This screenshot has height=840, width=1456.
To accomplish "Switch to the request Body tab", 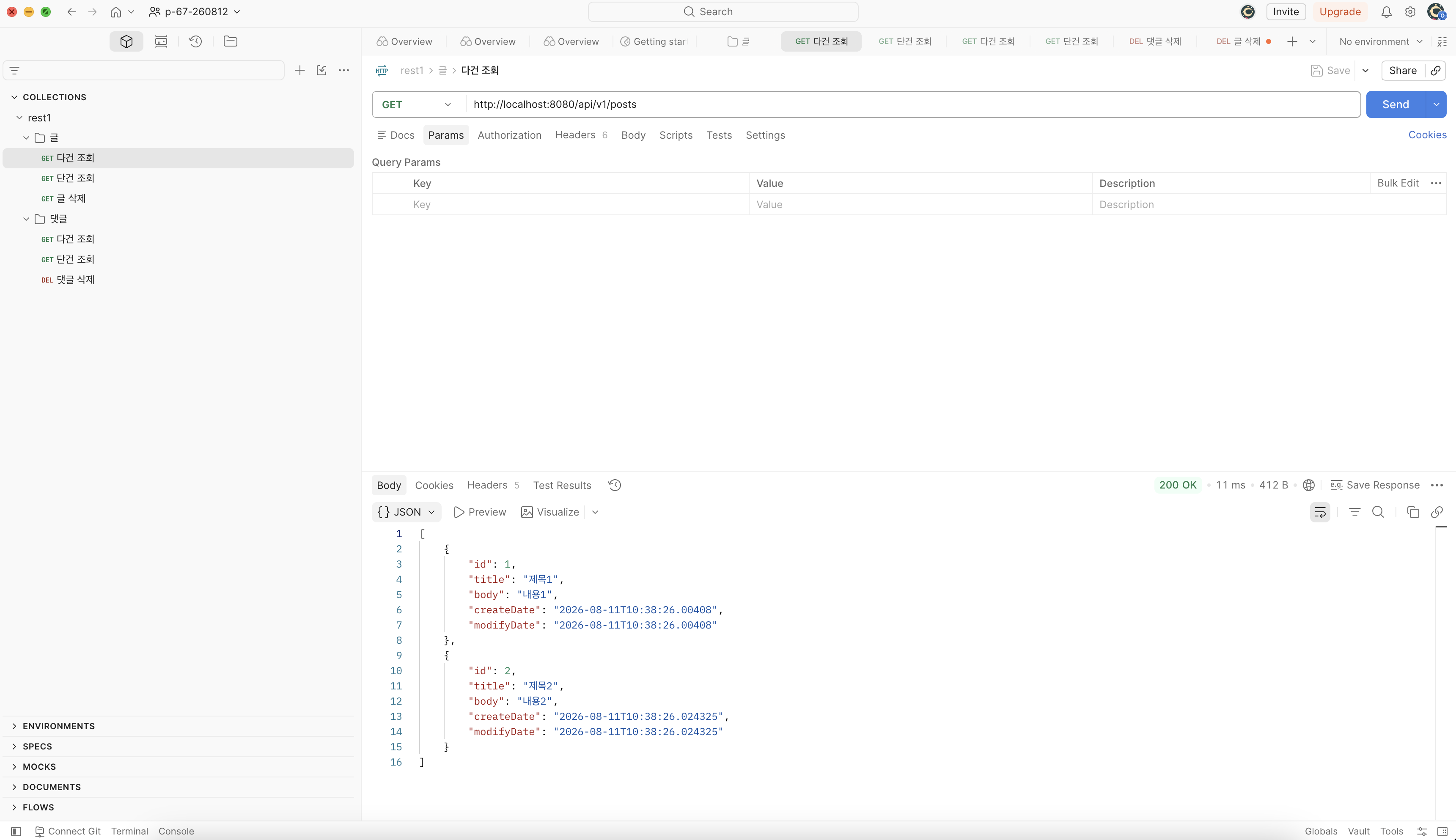I will 633,135.
